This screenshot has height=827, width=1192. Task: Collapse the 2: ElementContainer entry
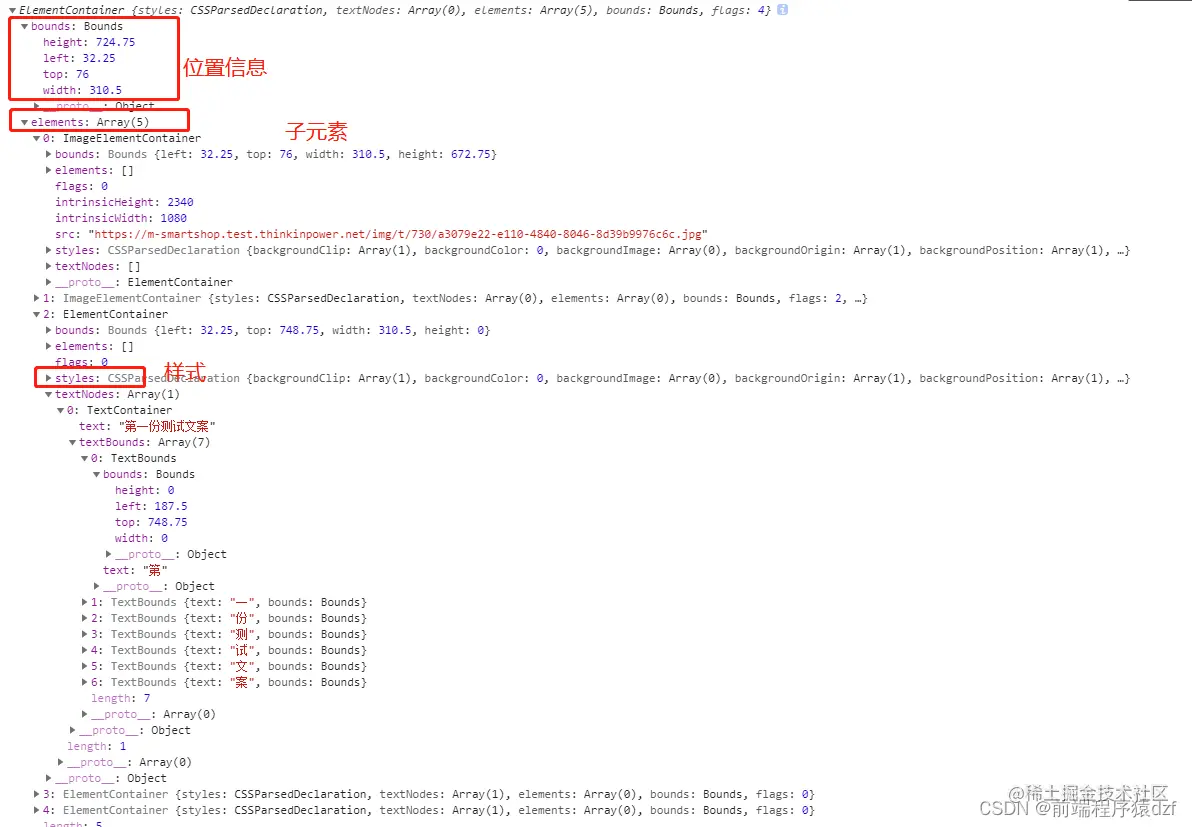point(36,315)
